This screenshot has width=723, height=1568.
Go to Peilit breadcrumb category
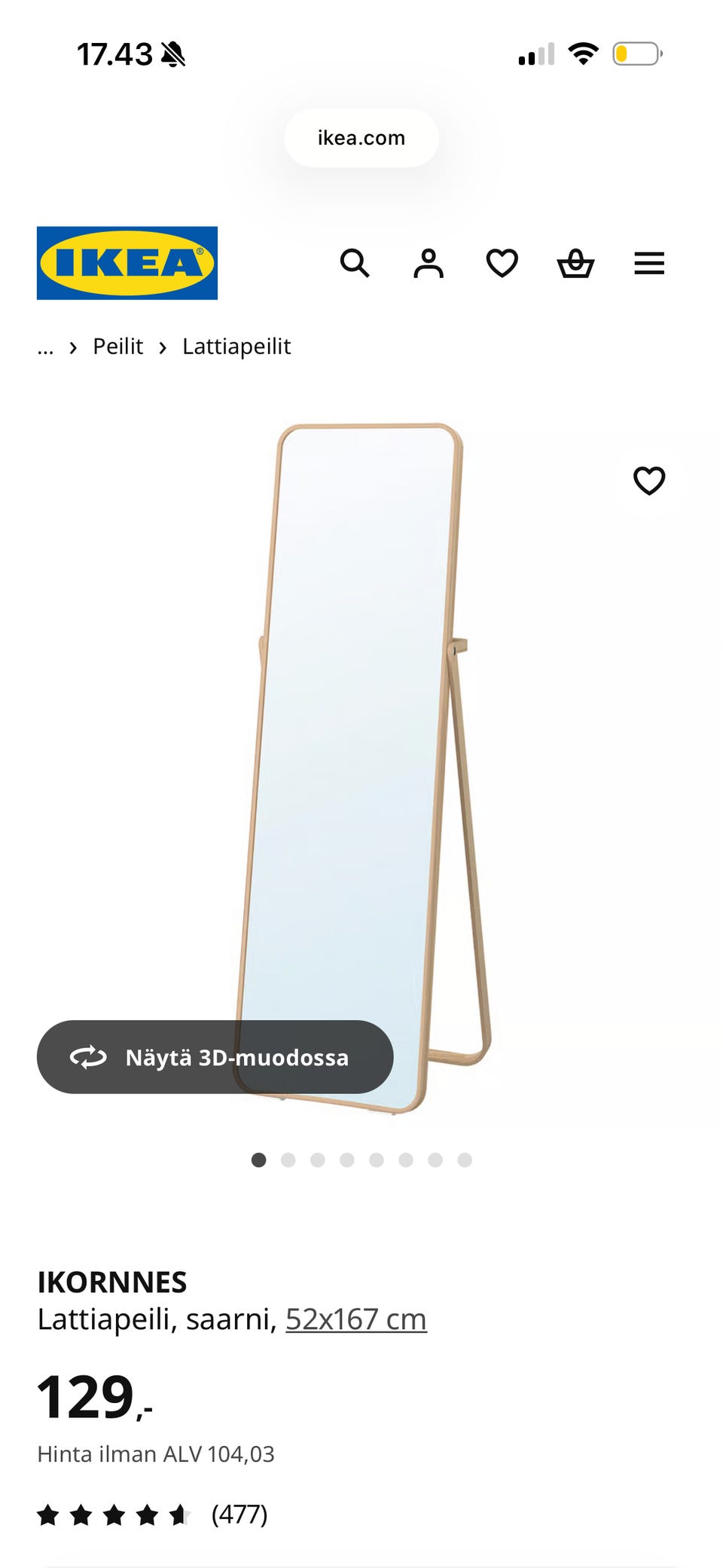117,346
